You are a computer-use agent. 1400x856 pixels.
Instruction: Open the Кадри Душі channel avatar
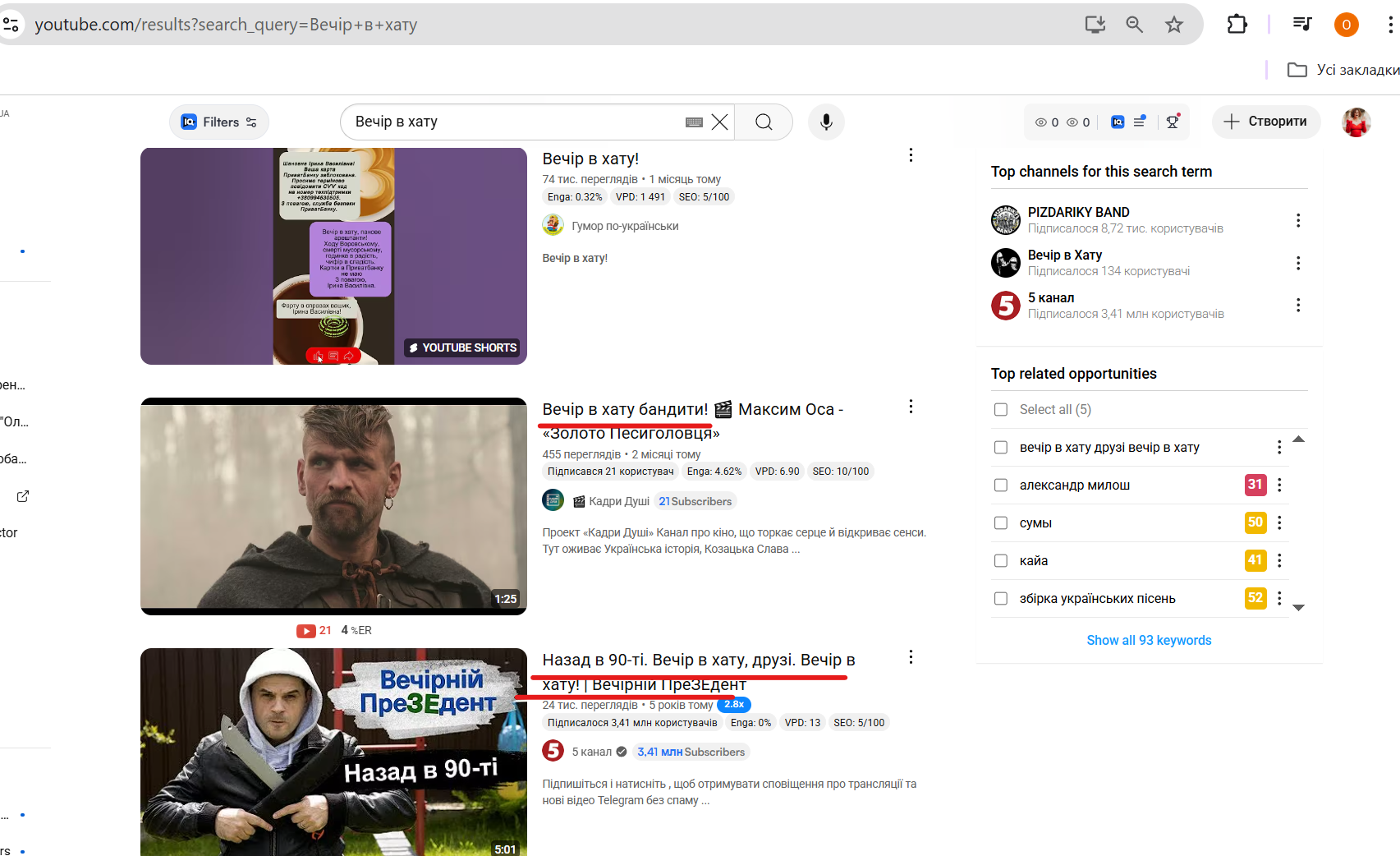coord(553,500)
